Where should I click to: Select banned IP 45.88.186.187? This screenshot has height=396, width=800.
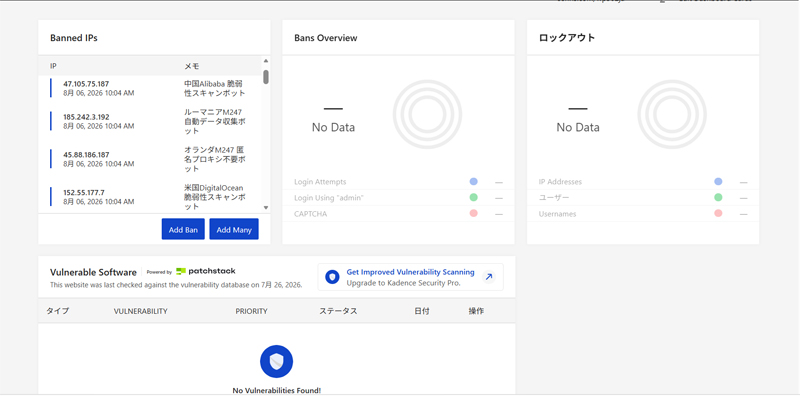(86, 155)
